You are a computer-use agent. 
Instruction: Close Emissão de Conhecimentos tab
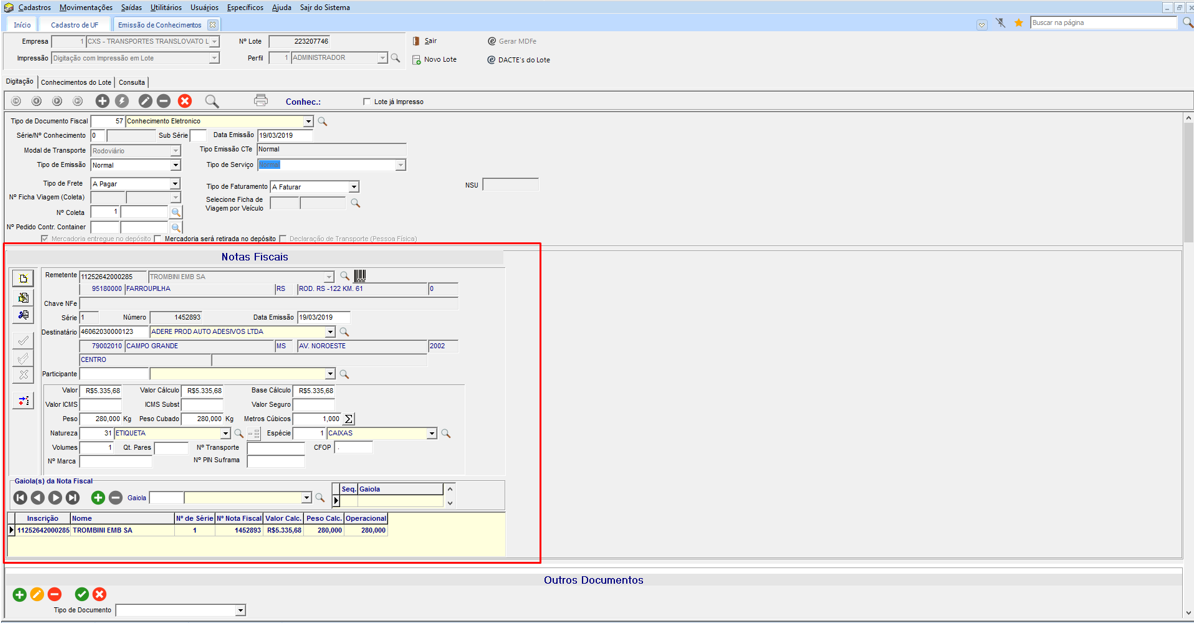[x=212, y=25]
